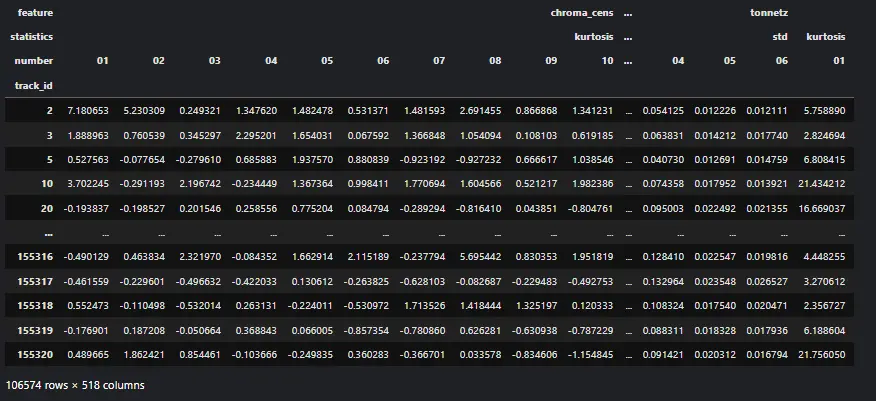Click the cell 2.295201
876x401 pixels.
[256, 135]
